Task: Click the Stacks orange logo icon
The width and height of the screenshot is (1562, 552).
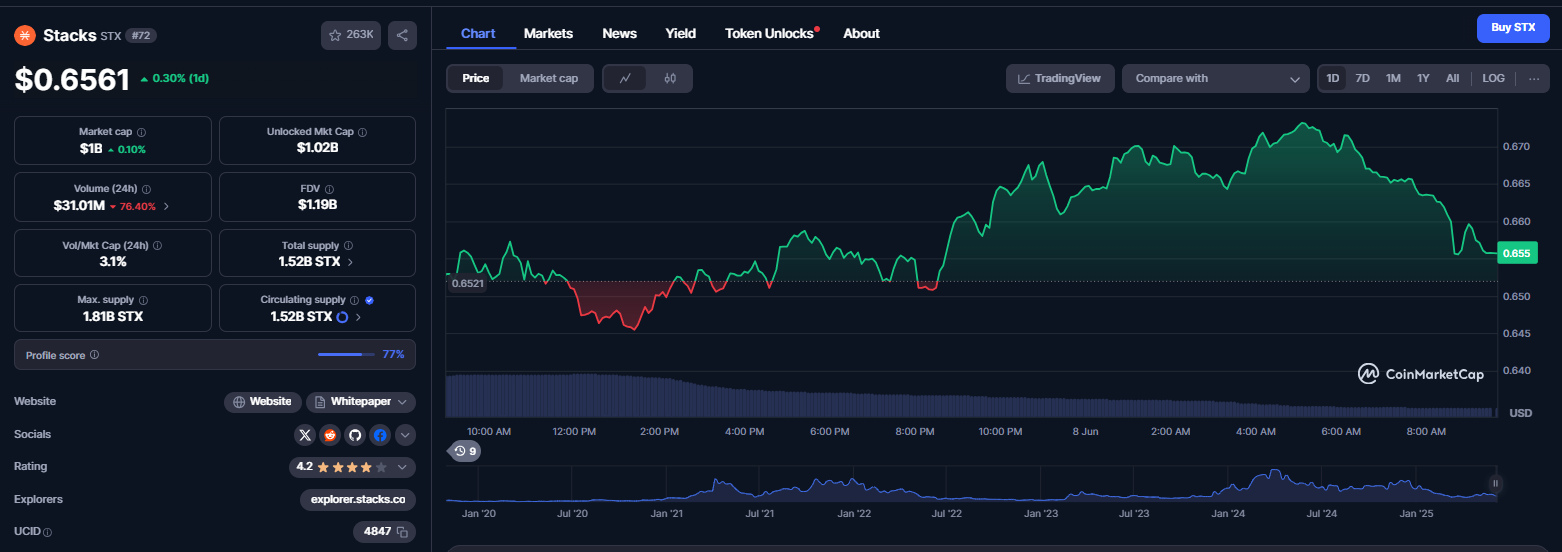Action: click(24, 35)
